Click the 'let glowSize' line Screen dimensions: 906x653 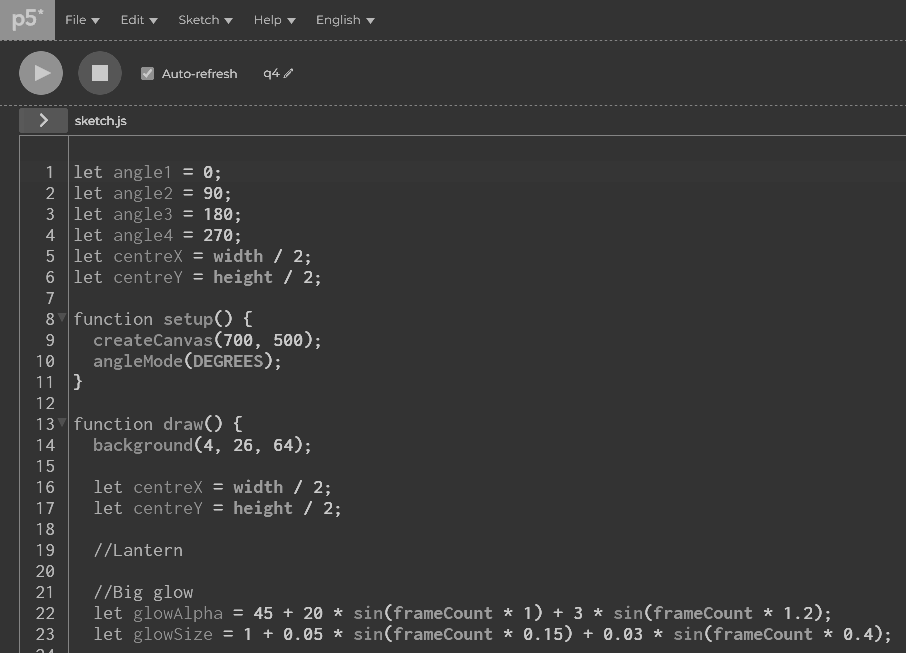click(492, 634)
